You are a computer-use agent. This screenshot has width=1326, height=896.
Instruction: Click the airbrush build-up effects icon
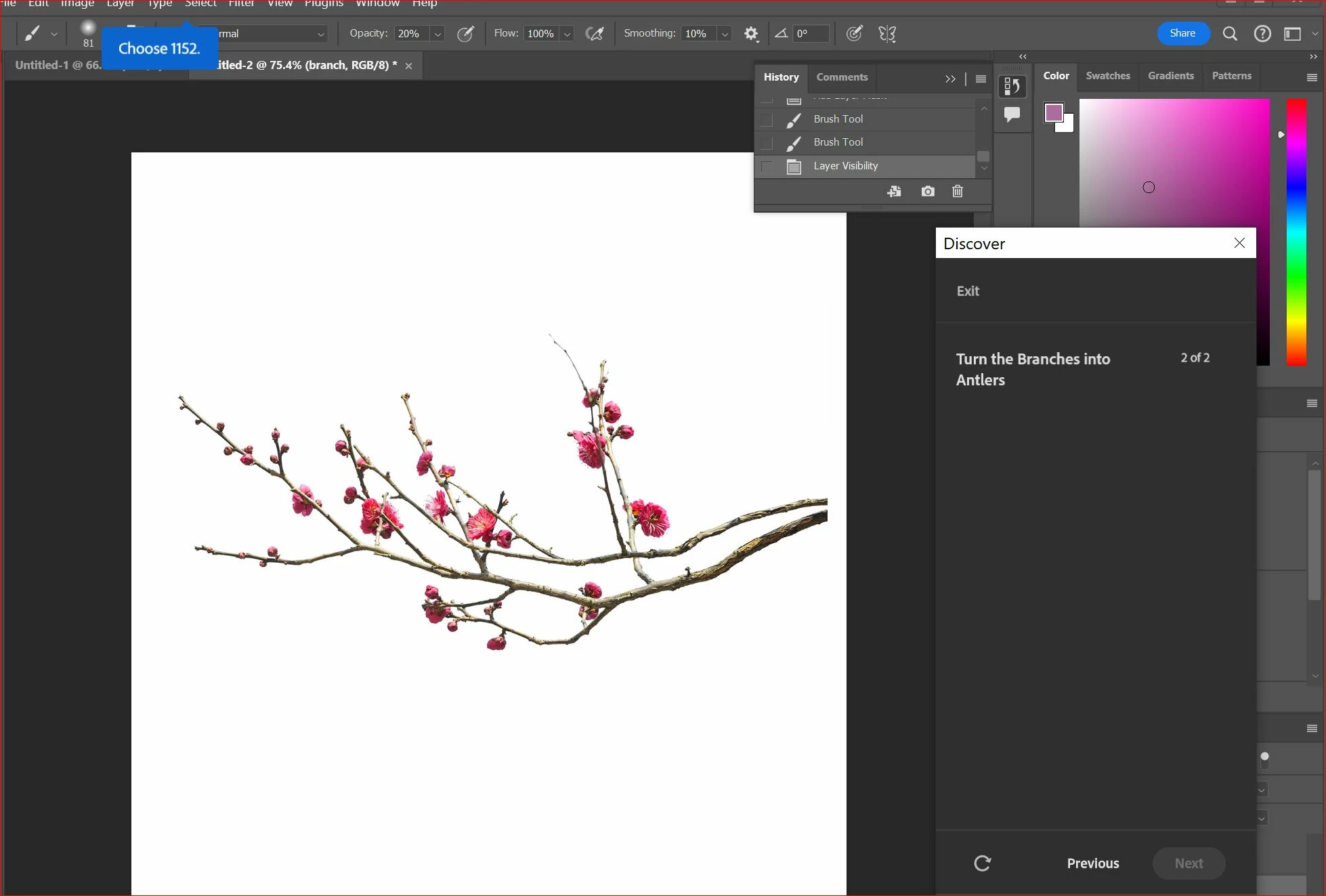click(595, 33)
